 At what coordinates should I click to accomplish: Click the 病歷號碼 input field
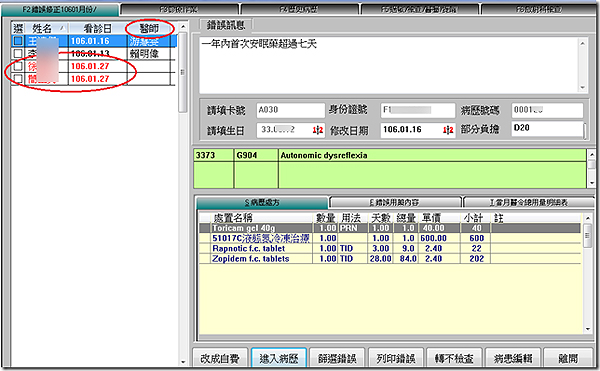tap(547, 110)
